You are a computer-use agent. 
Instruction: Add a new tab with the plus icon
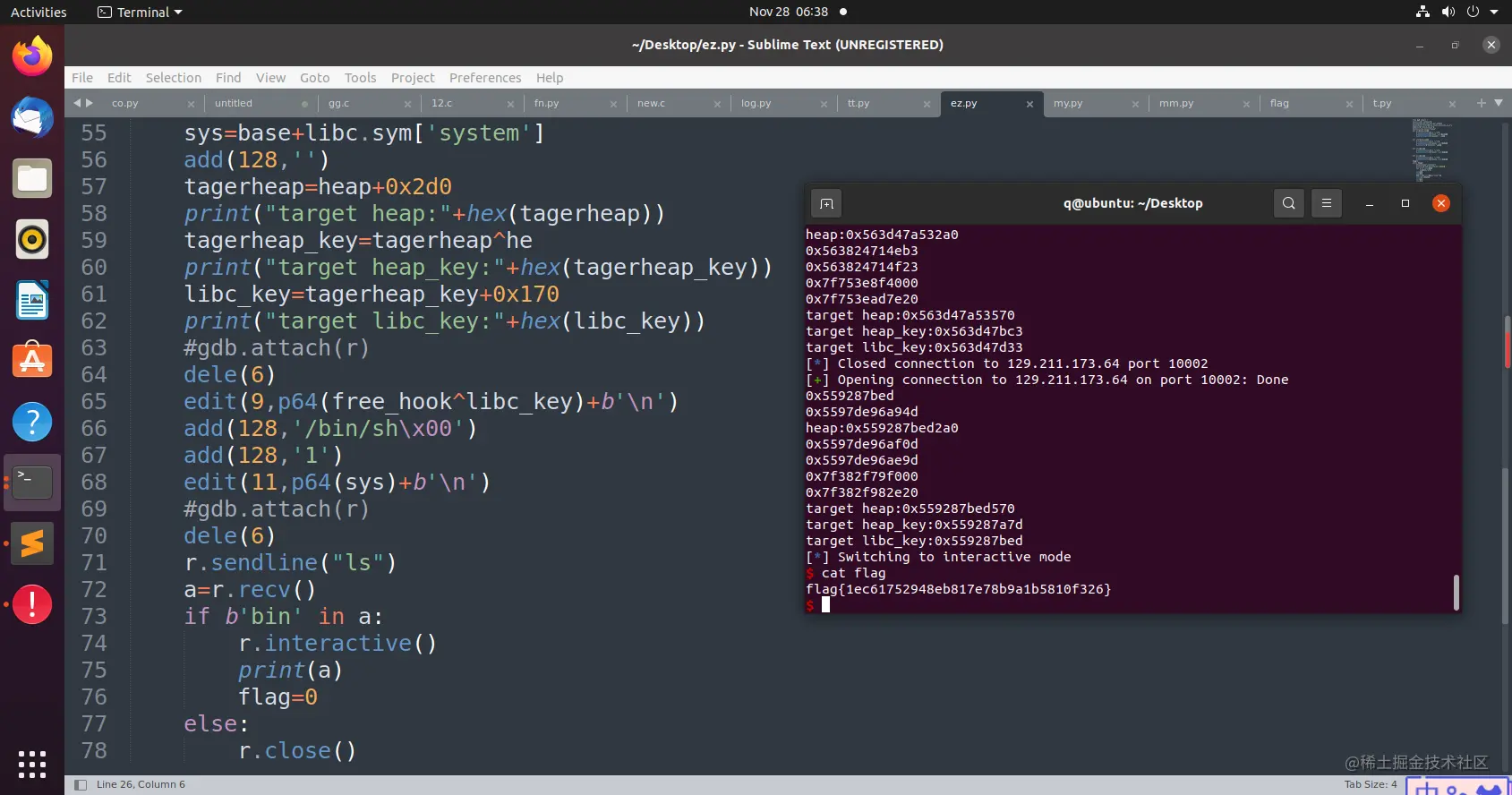point(1481,103)
